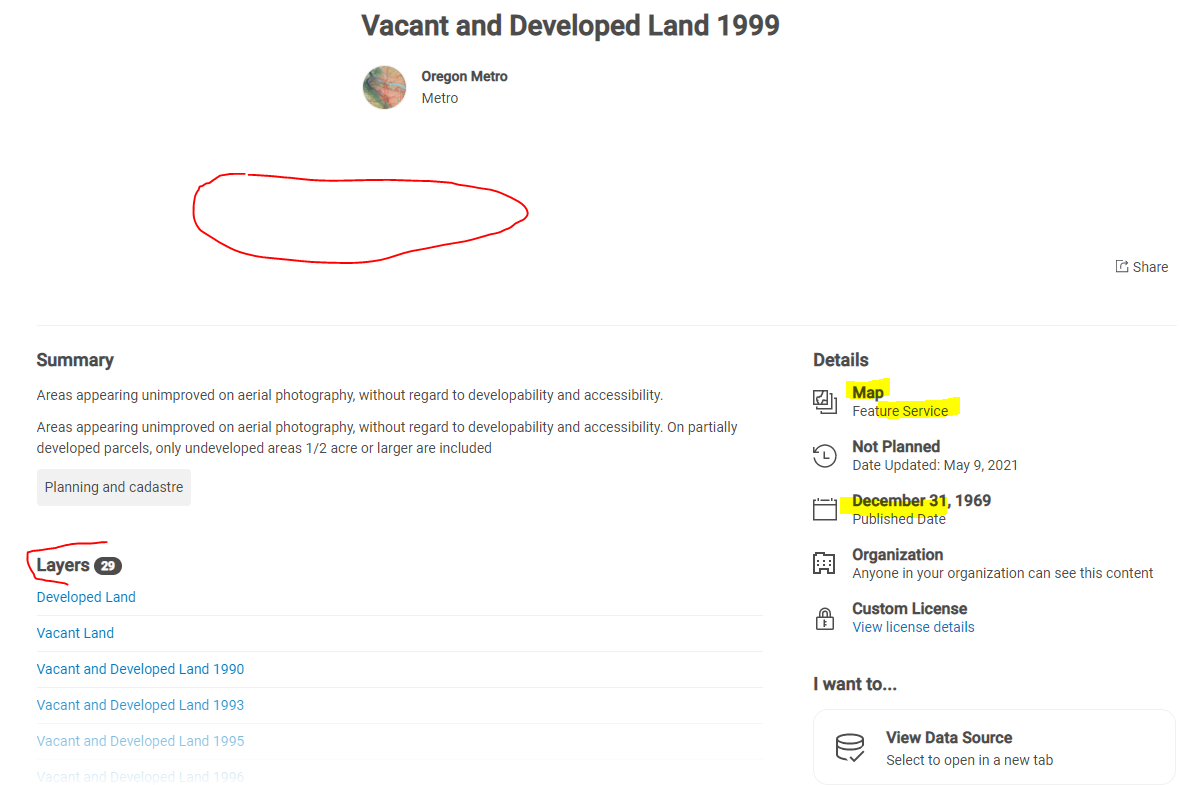Click the Share label text

click(x=1150, y=267)
